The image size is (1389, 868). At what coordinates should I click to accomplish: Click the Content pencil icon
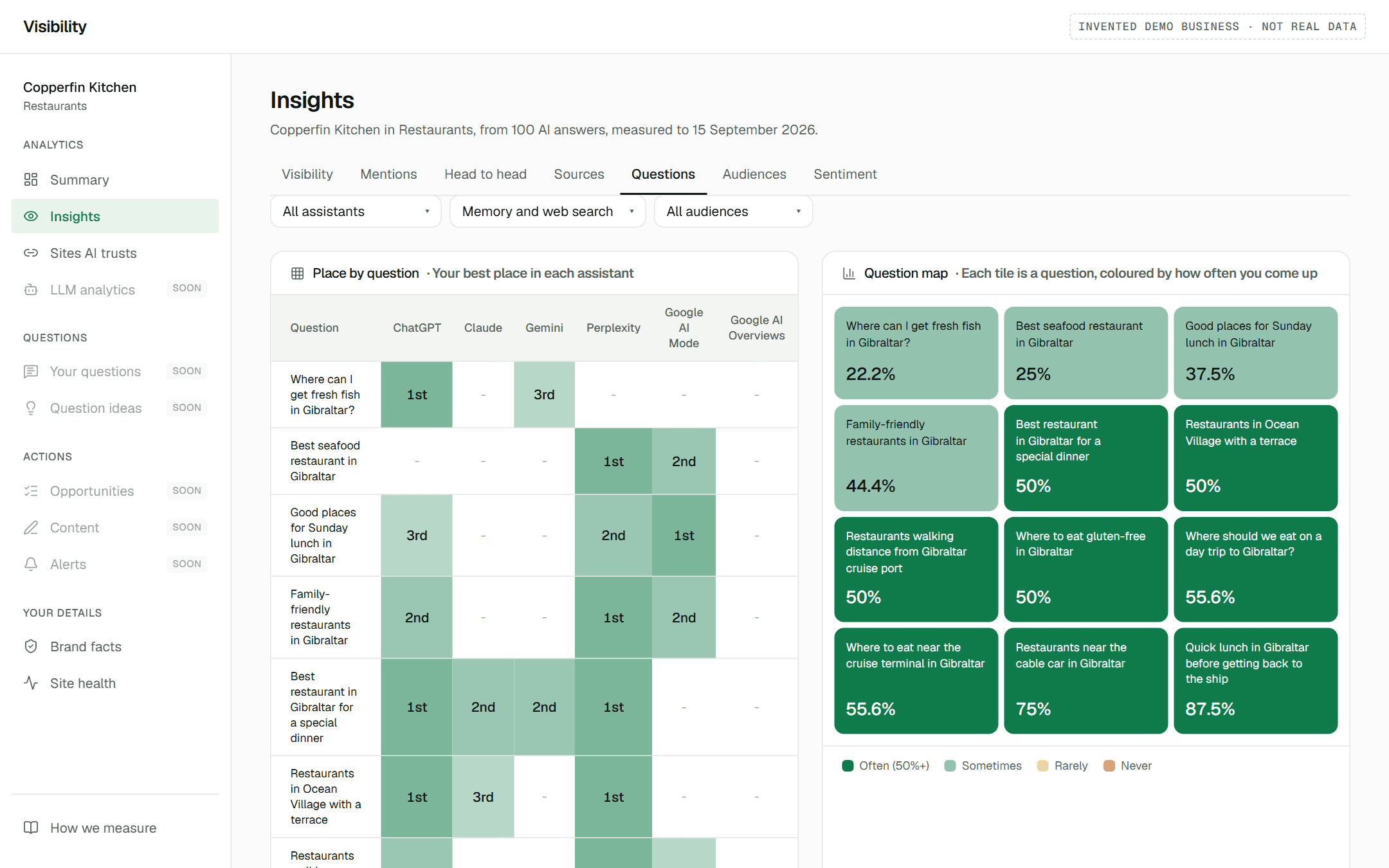click(31, 527)
